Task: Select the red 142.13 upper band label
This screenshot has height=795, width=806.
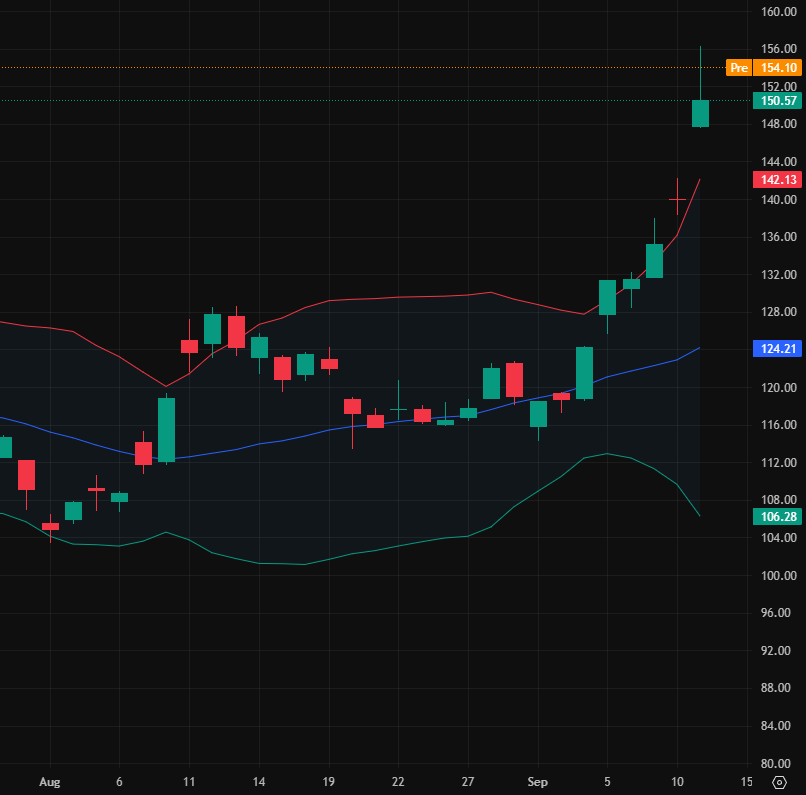Action: click(x=777, y=179)
